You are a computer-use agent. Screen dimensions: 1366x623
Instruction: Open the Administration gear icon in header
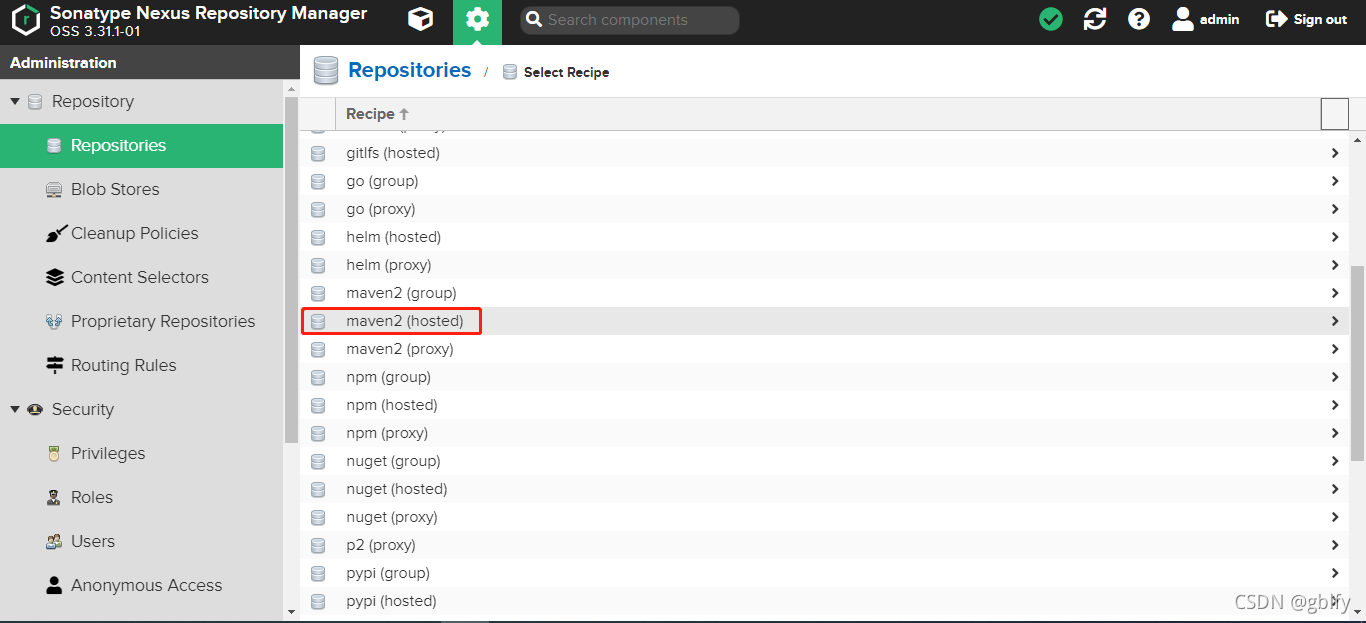(x=478, y=20)
